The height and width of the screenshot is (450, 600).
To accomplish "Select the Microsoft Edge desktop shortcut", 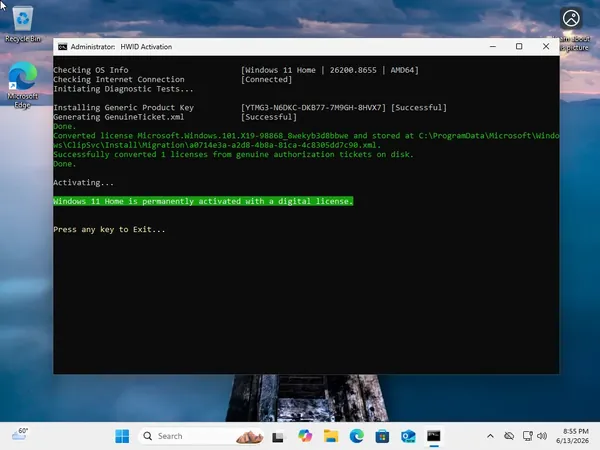I will 23,85.
